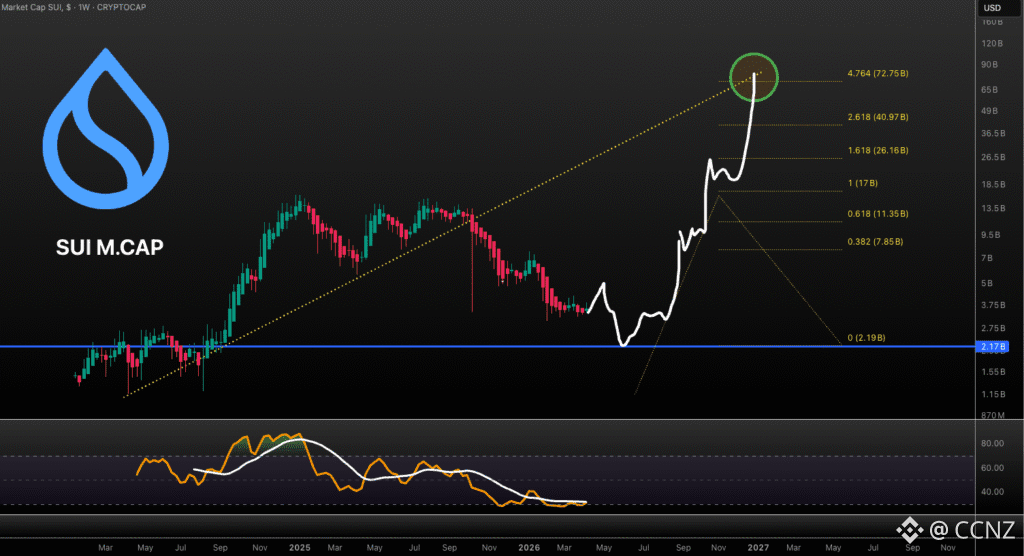Viewport: 1024px width, 556px height.
Task: Click the 40.00 oscillator scale value
Action: pyautogui.click(x=992, y=492)
